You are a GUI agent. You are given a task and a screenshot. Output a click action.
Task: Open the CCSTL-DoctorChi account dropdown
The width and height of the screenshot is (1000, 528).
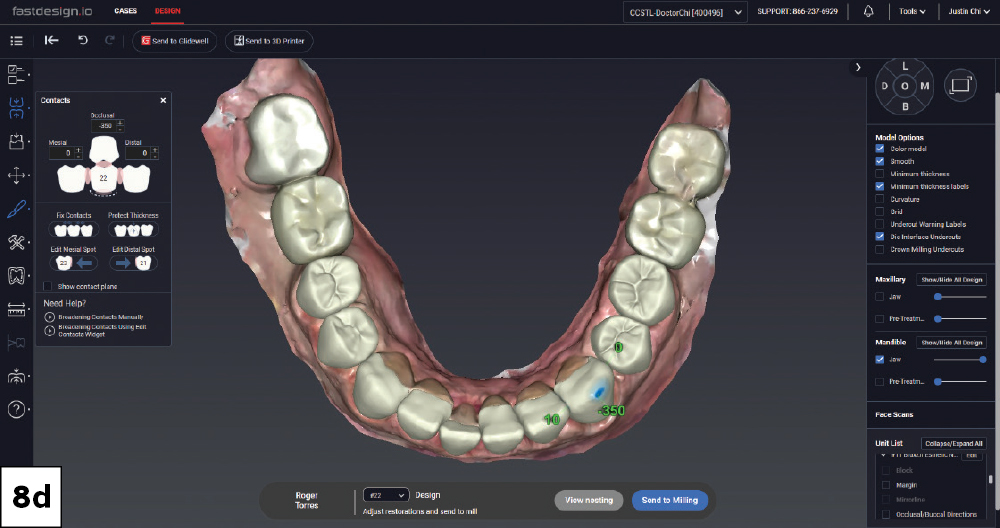(x=685, y=12)
